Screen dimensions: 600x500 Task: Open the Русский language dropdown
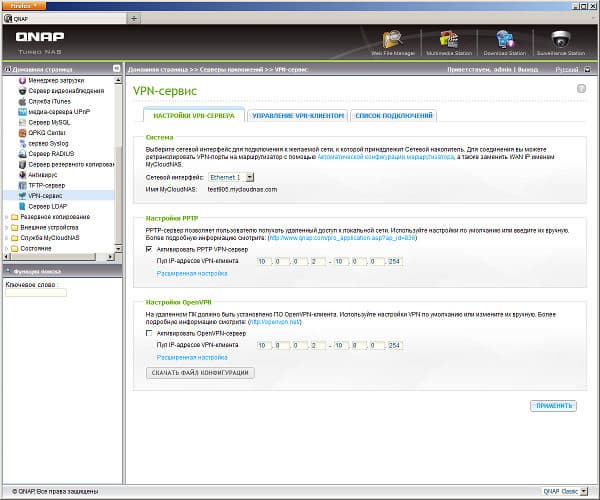tap(587, 70)
